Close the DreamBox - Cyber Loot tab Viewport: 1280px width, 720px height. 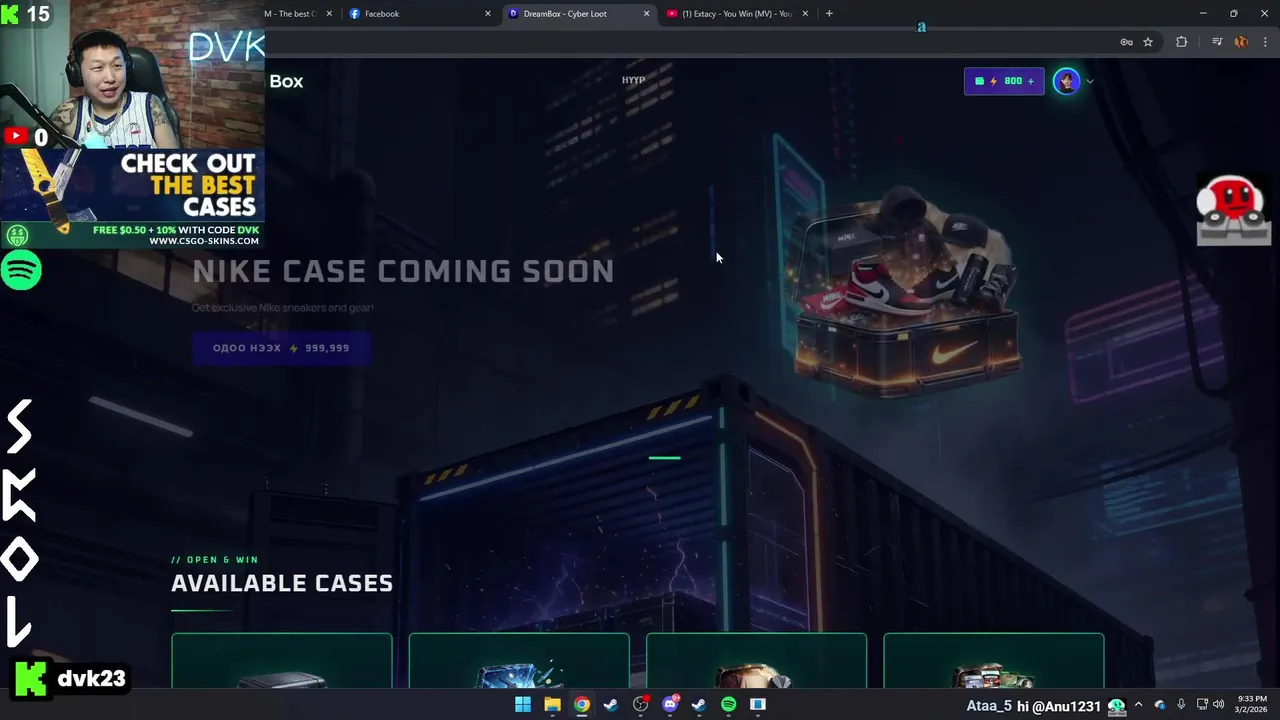pyautogui.click(x=646, y=14)
